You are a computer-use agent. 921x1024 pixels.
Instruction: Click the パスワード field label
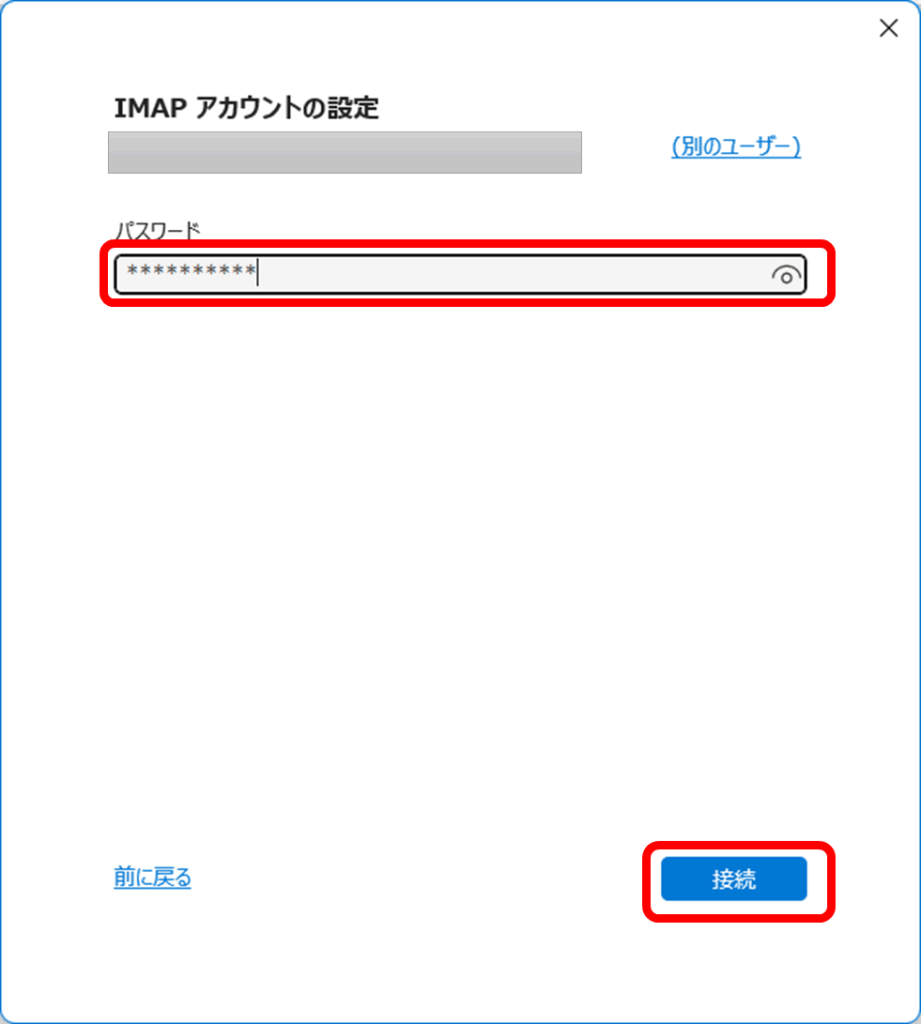[157, 231]
